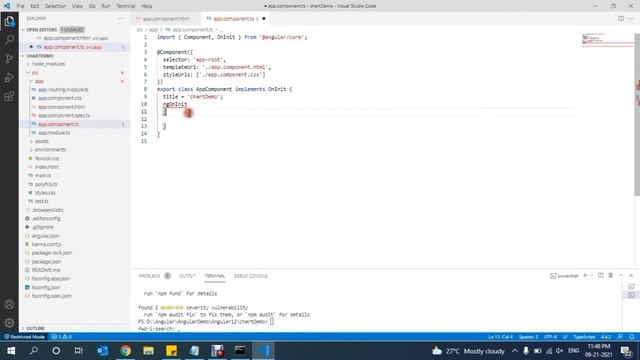Click the editor vertical scrollbar

[x=637, y=114]
